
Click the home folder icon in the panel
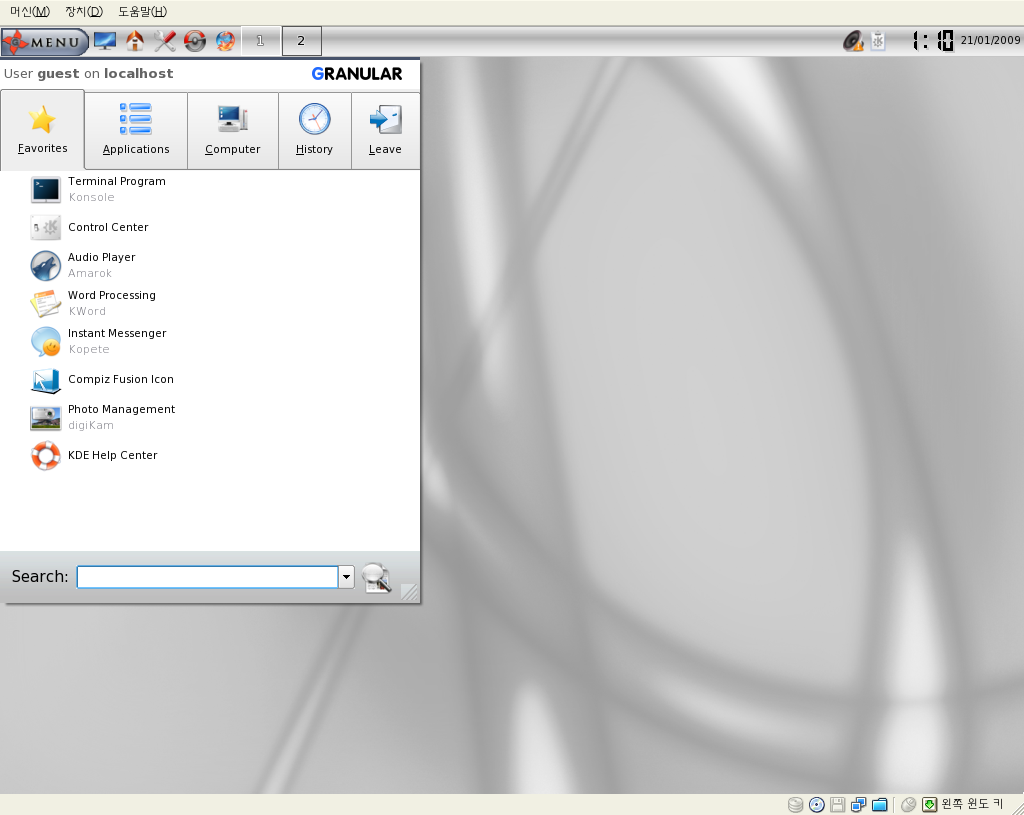coord(135,41)
